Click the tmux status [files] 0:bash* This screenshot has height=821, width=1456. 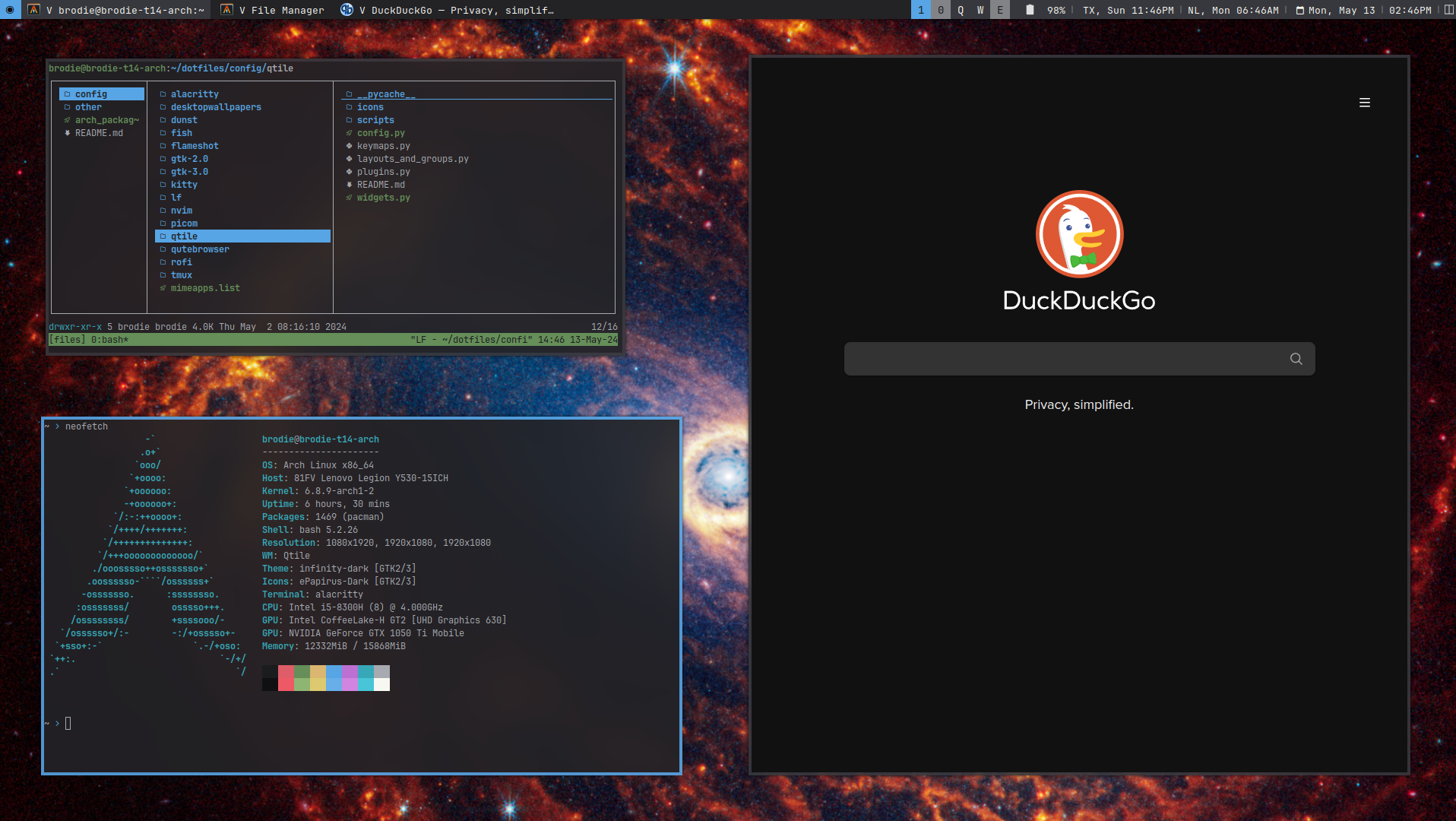(x=89, y=340)
